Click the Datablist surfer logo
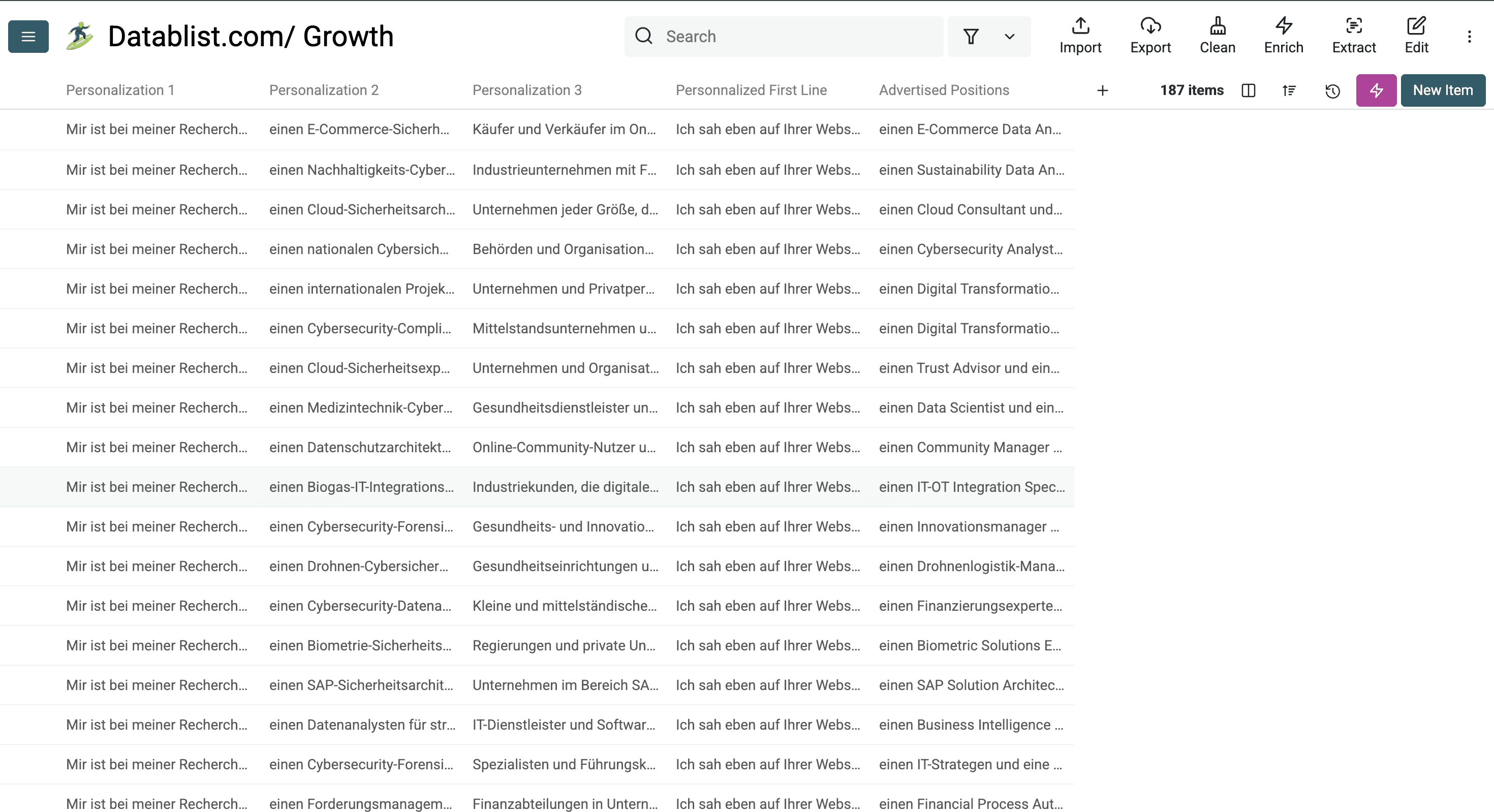This screenshot has width=1494, height=812. pyautogui.click(x=78, y=36)
